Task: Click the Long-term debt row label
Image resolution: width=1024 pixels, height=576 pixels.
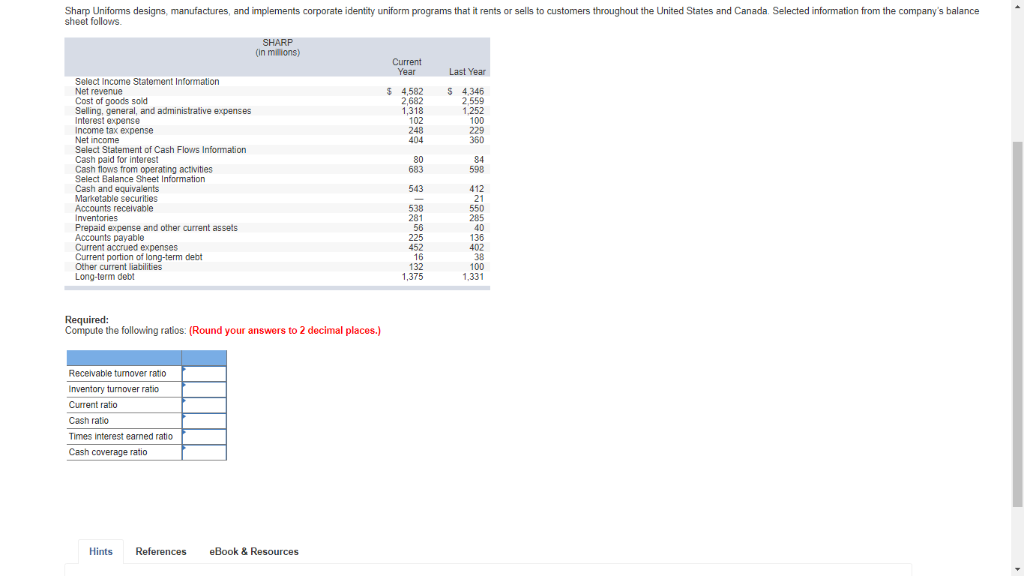Action: click(x=104, y=277)
